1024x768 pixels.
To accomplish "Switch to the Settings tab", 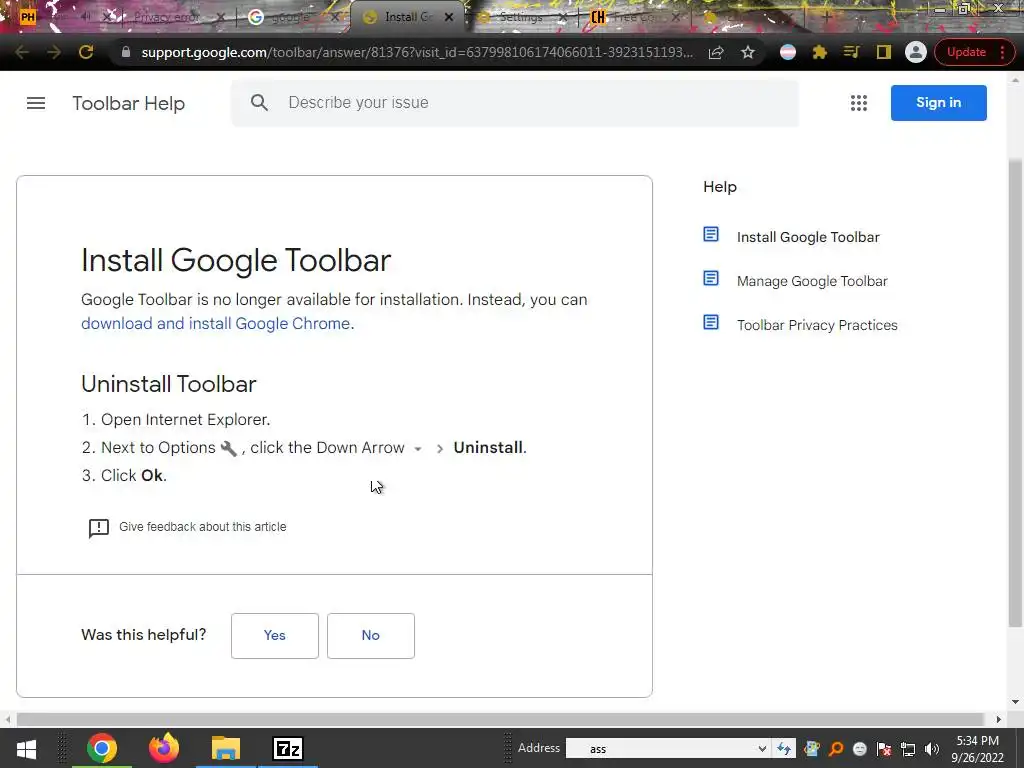I will 520,18.
